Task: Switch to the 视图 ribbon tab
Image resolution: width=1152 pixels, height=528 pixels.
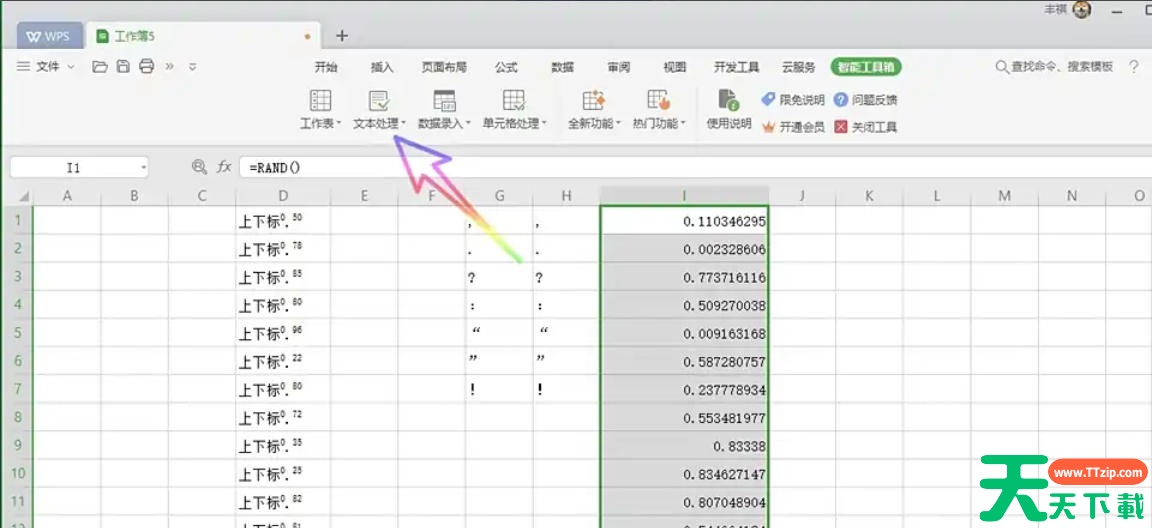Action: (x=674, y=67)
